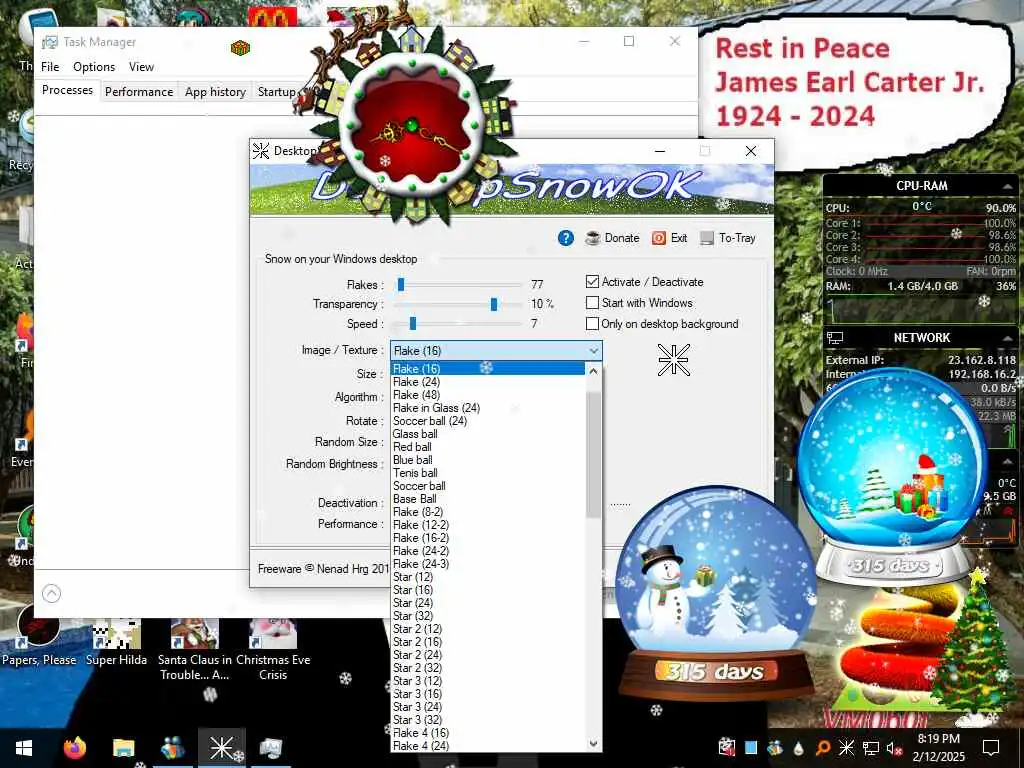Click the Flakes slider handle
The height and width of the screenshot is (768, 1024).
click(x=401, y=284)
